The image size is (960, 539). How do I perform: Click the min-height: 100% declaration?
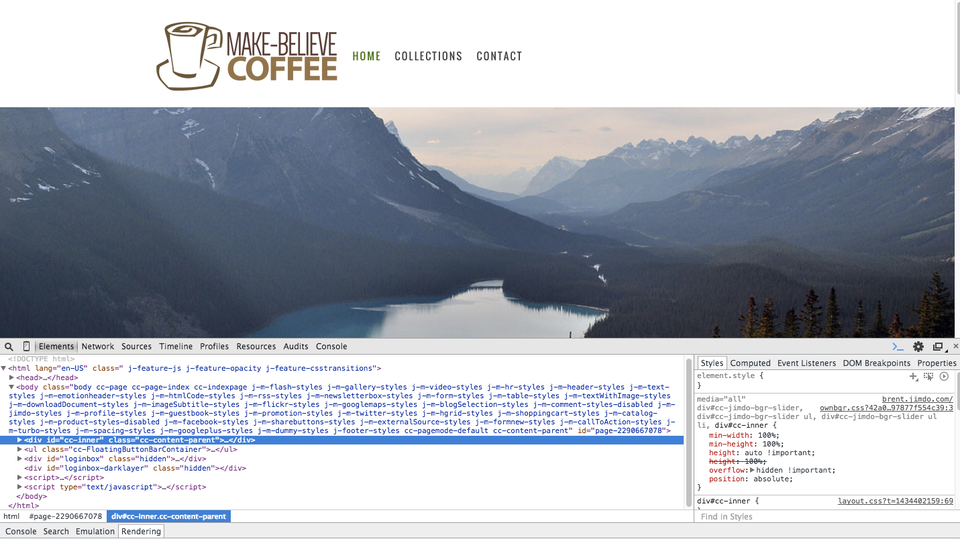(746, 444)
